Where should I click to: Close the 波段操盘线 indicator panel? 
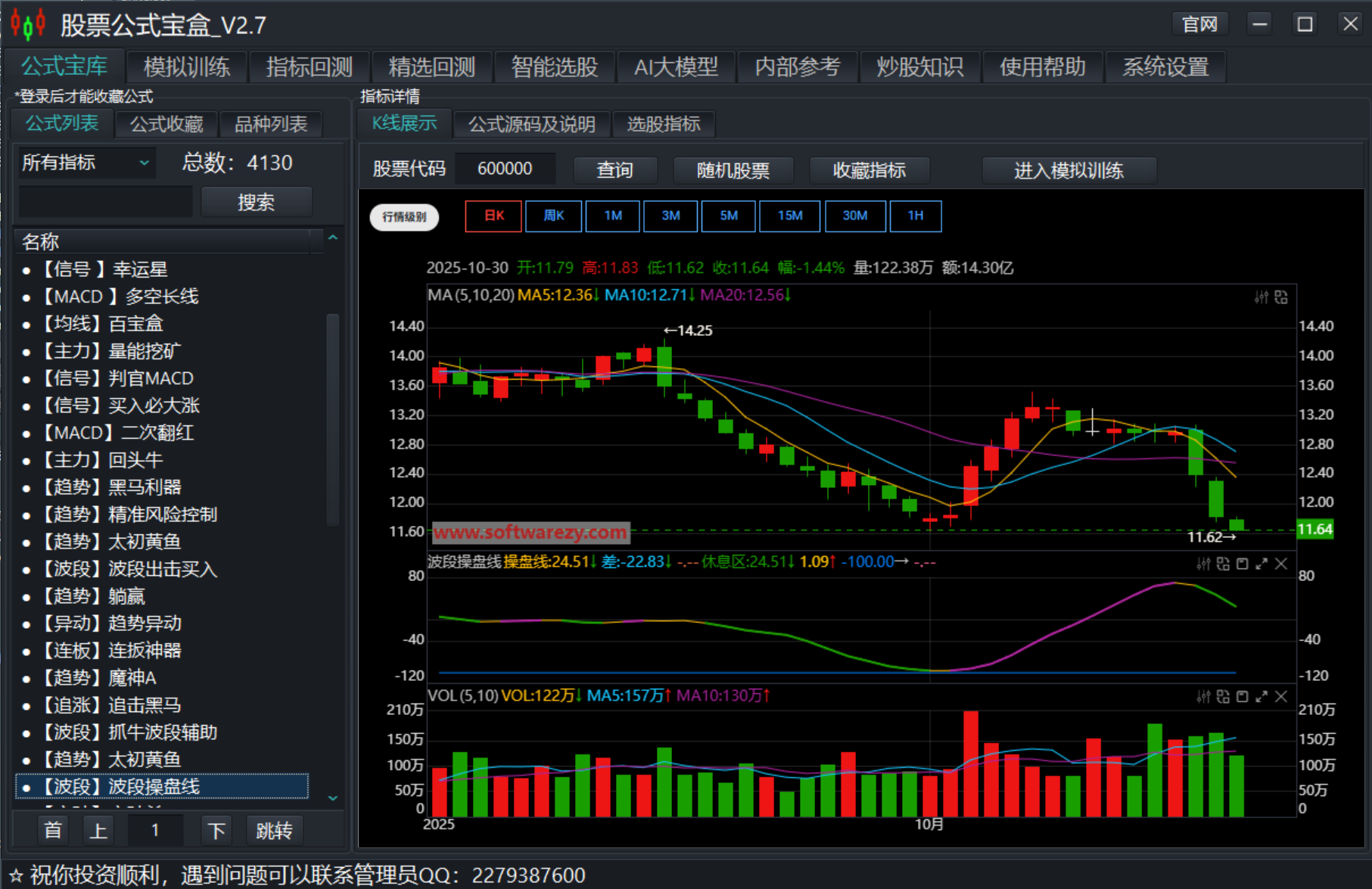click(x=1280, y=564)
